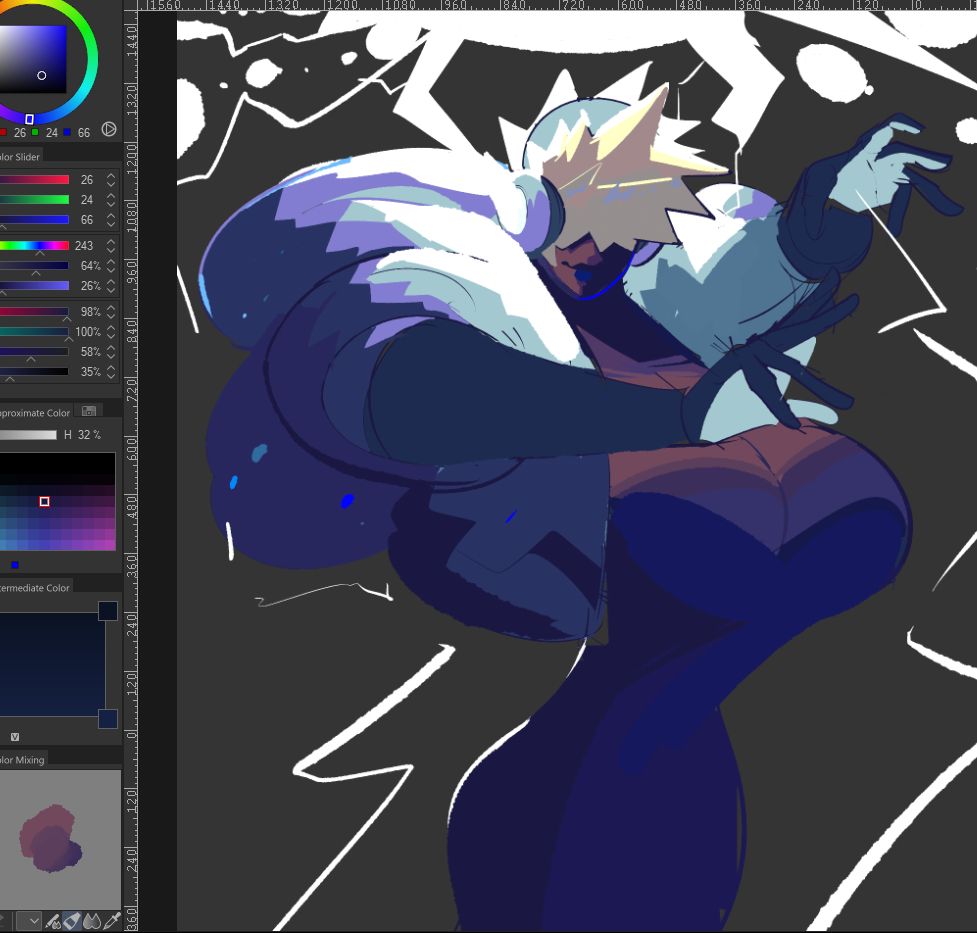Click the circular picker in color square
Image resolution: width=977 pixels, height=933 pixels.
pyautogui.click(x=42, y=75)
